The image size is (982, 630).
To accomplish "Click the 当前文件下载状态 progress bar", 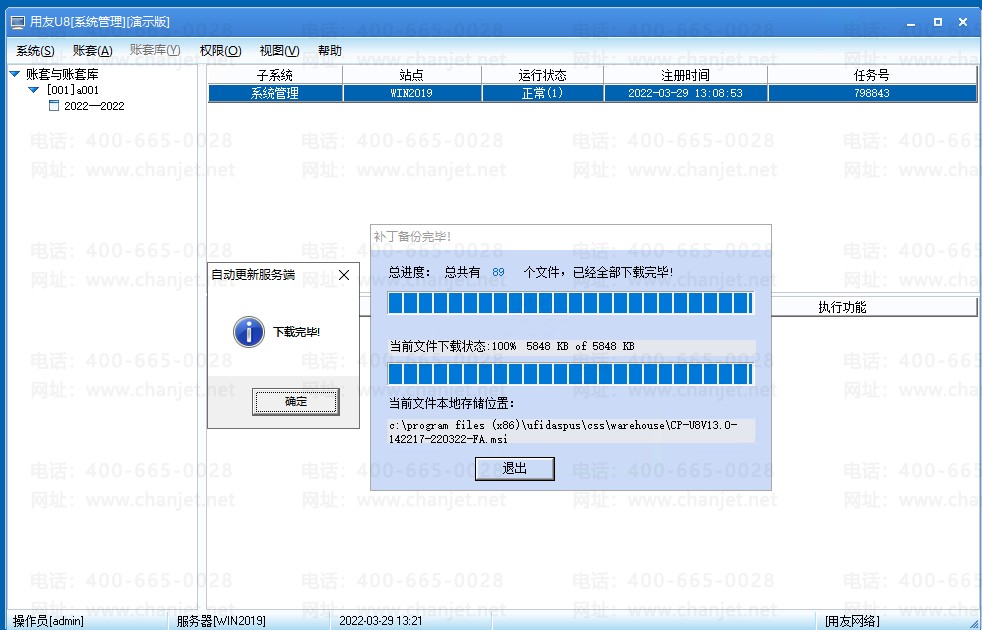I will tap(571, 374).
